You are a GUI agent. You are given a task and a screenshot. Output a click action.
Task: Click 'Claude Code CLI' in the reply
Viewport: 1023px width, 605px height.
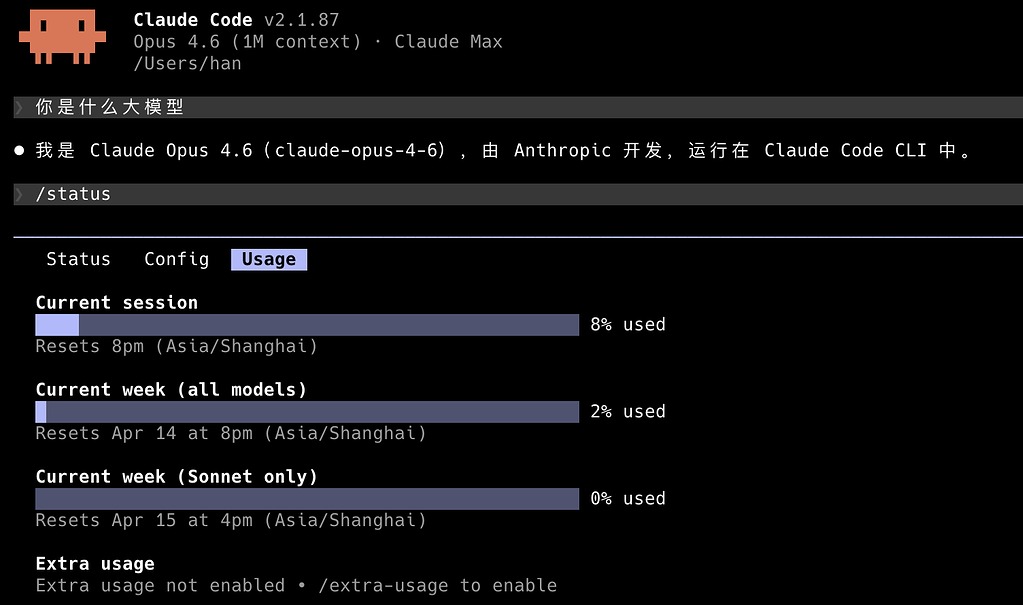point(846,151)
